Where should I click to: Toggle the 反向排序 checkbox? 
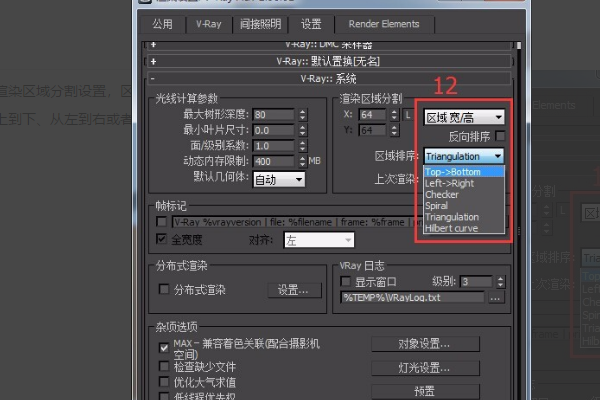coord(500,136)
